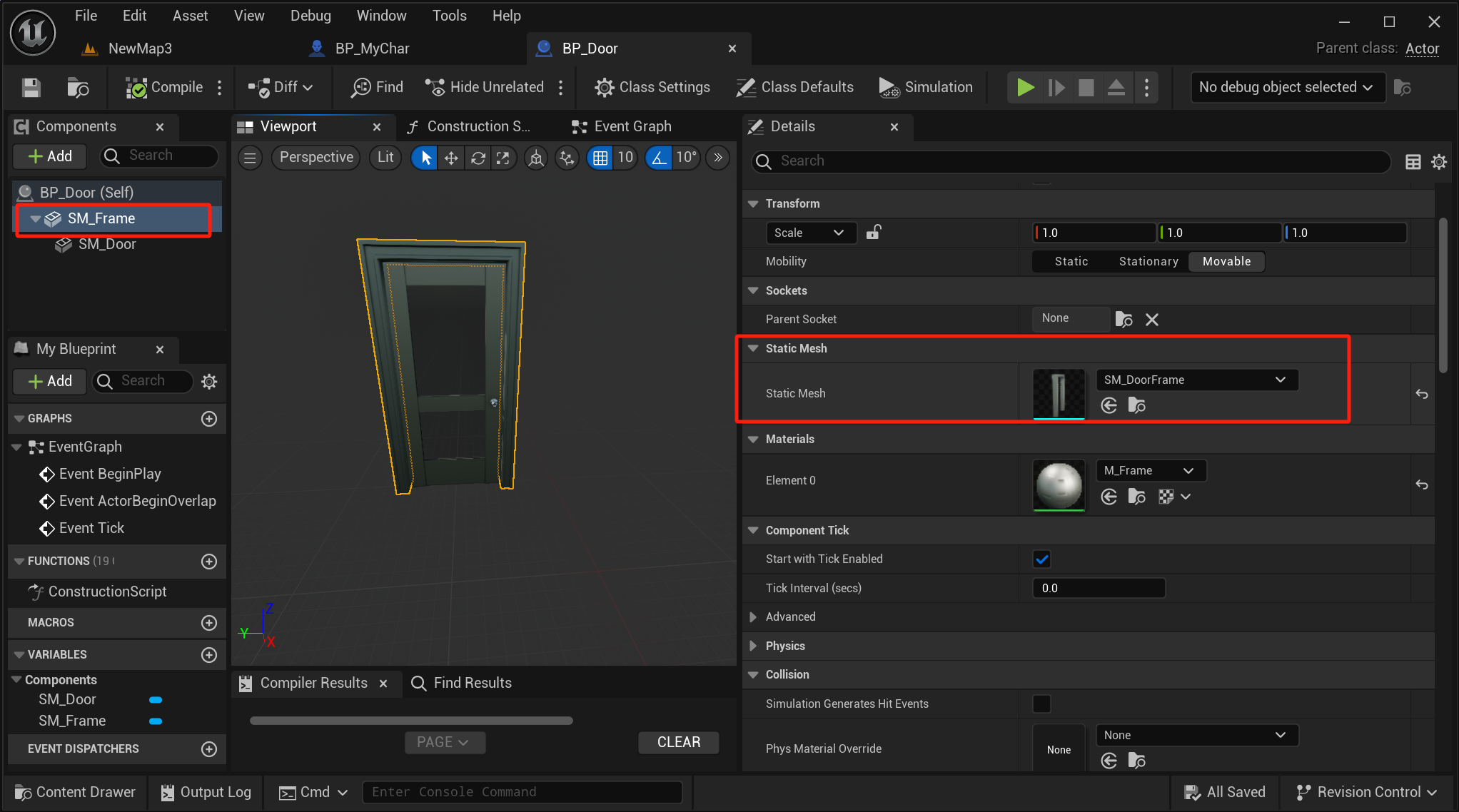Click CLEAR in Compiler Results

click(x=679, y=742)
